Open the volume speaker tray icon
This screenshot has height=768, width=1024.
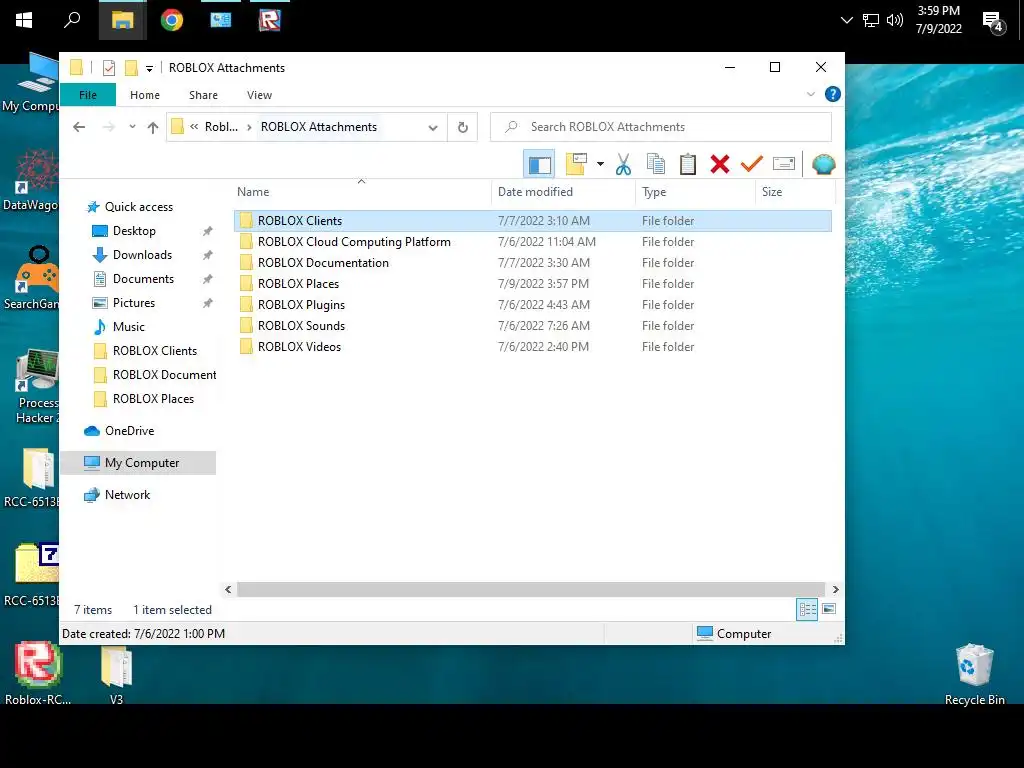click(x=895, y=20)
